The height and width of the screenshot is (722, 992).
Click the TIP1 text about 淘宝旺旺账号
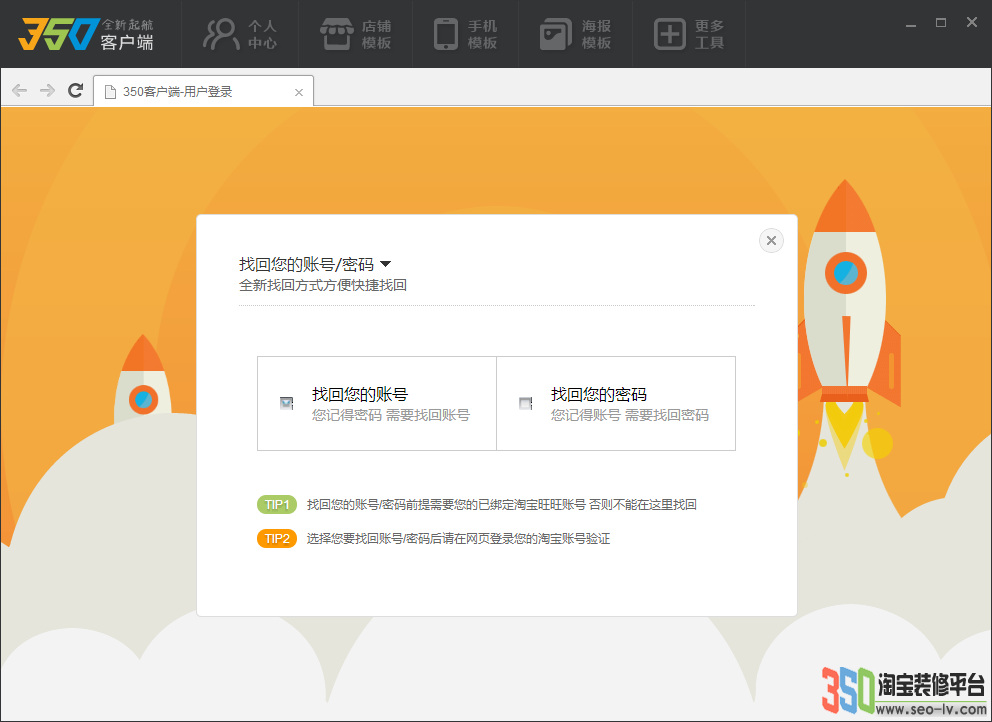[x=502, y=504]
